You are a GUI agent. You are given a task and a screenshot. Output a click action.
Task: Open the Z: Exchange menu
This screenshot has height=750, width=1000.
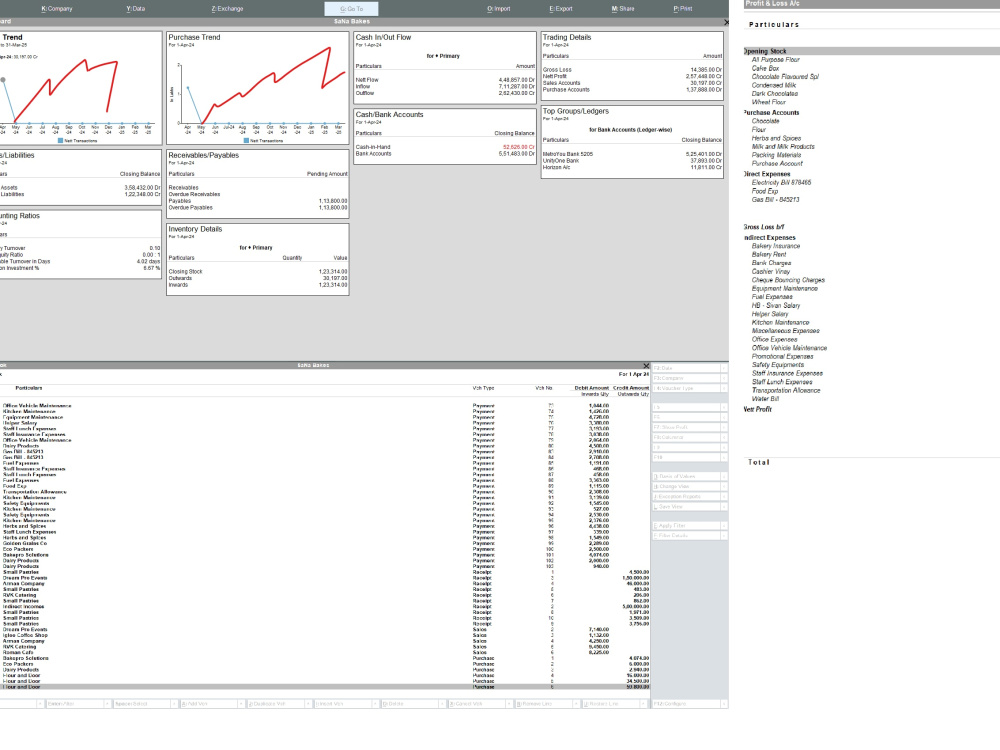[227, 9]
